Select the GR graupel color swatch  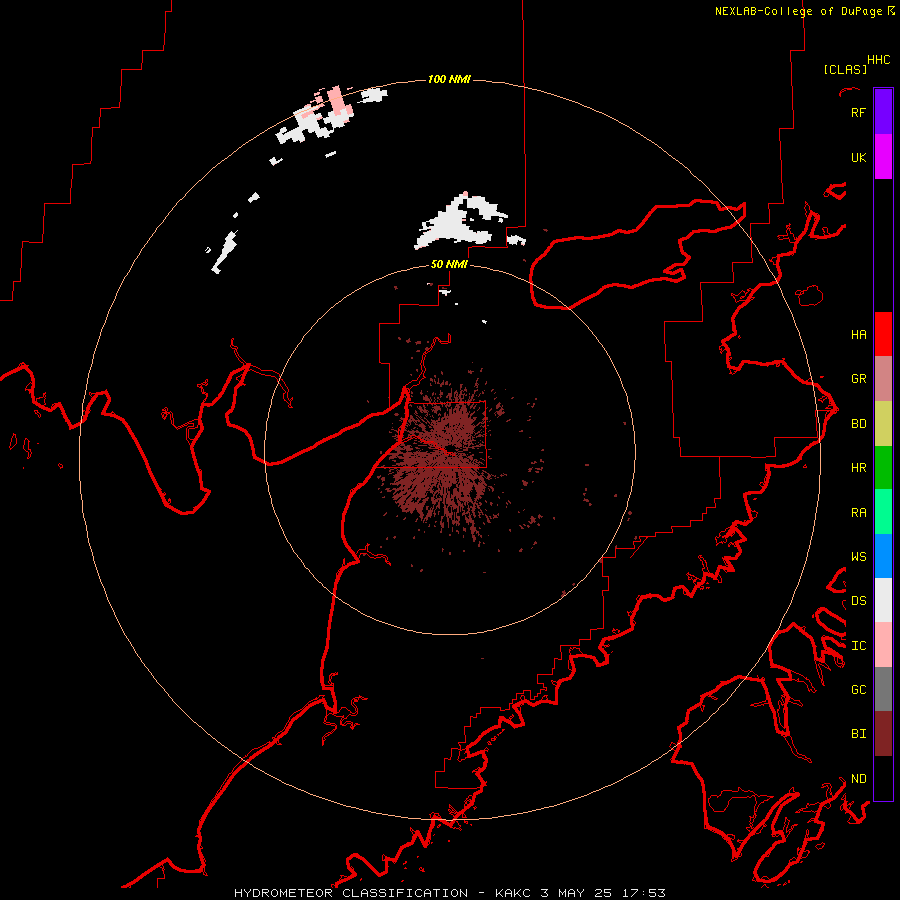coord(883,379)
